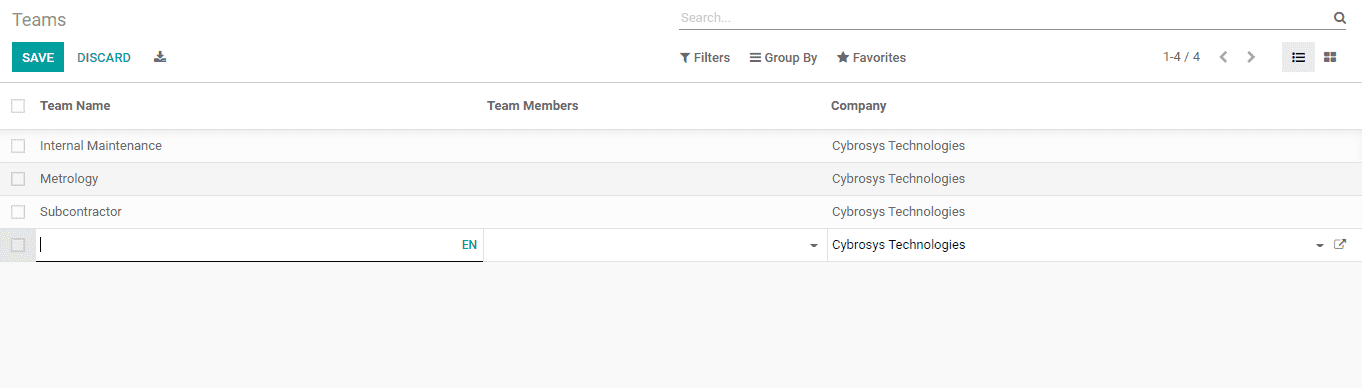Click the EN translation indicator
The image size is (1362, 388).
[x=469, y=244]
